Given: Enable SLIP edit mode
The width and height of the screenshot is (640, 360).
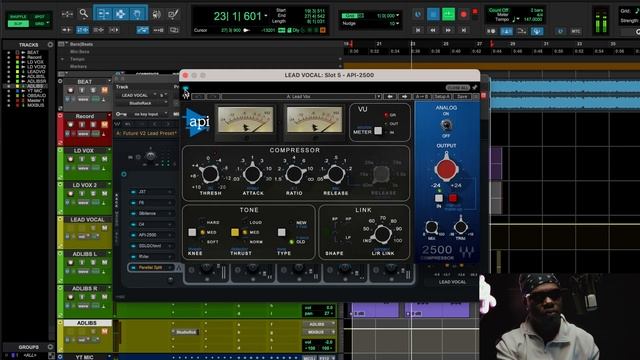Looking at the screenshot, I should [x=18, y=24].
